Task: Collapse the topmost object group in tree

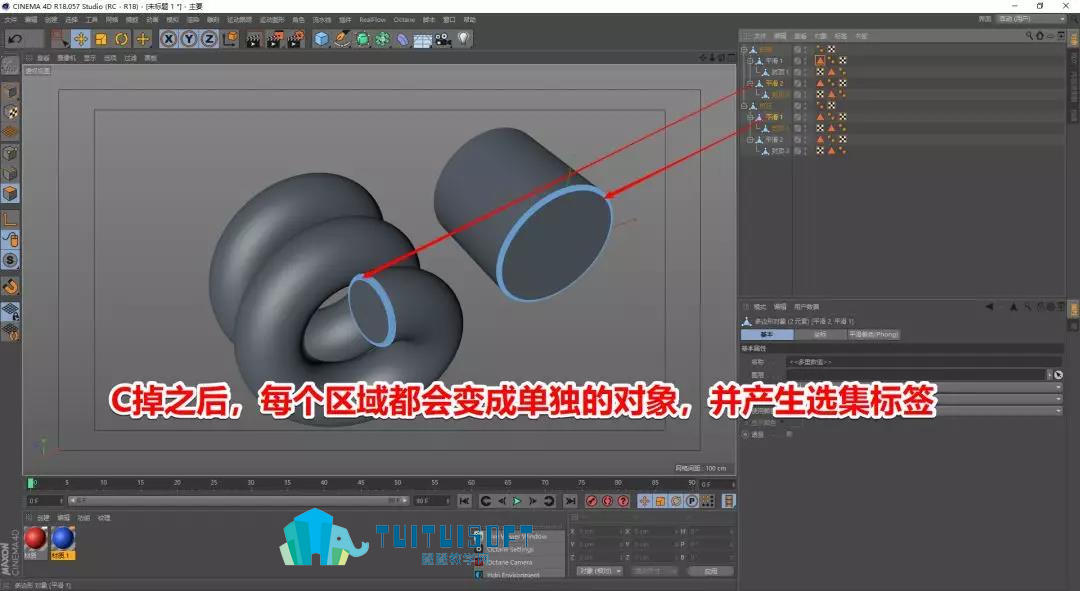Action: tap(744, 50)
